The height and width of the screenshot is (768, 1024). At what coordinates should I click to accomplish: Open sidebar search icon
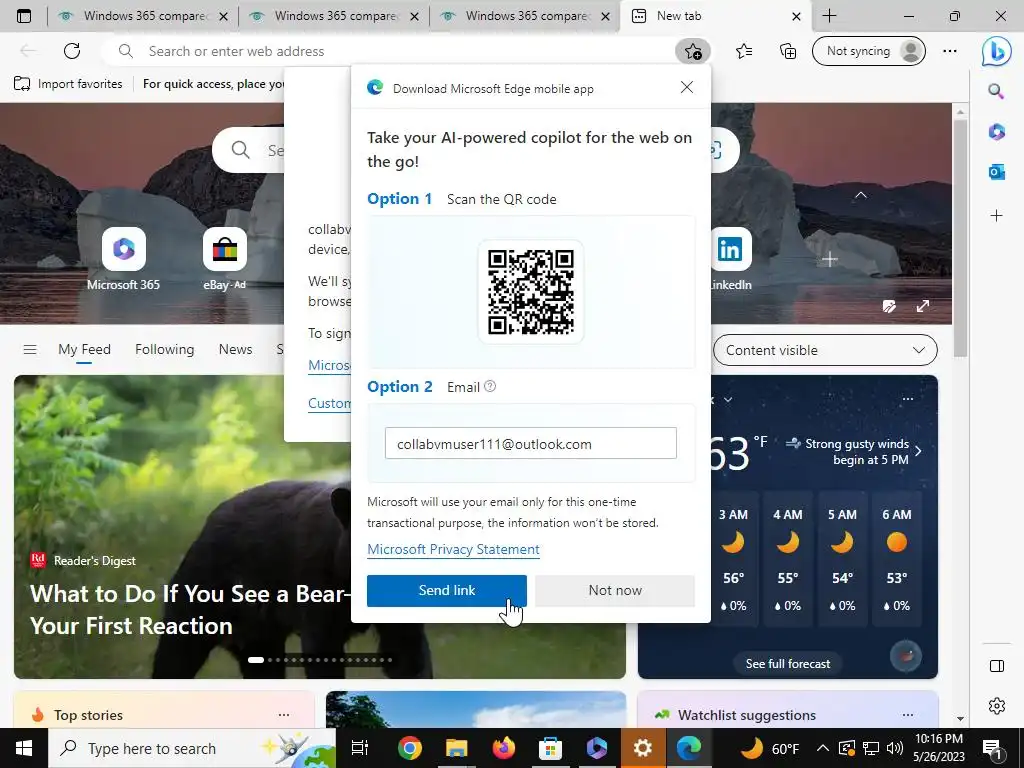996,91
